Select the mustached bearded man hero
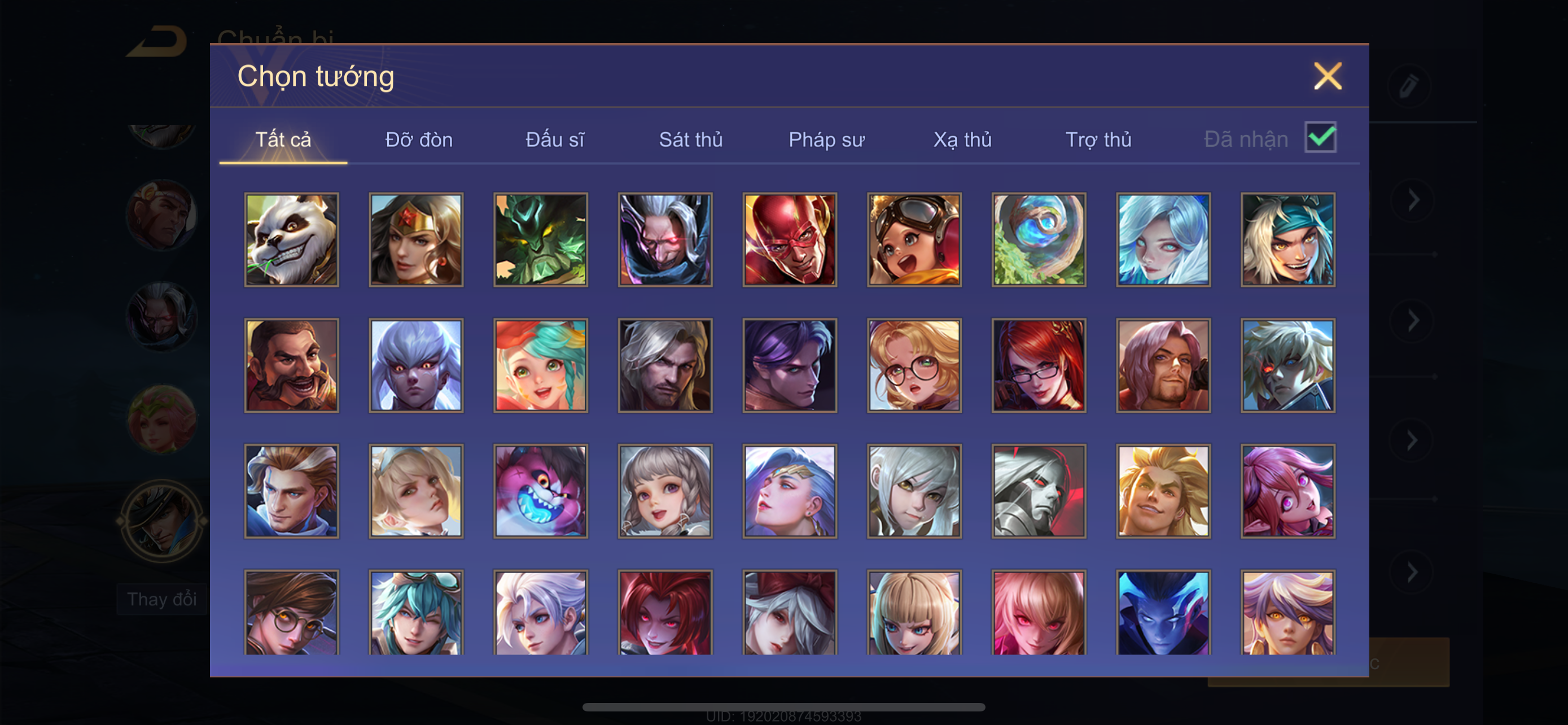Viewport: 1568px width, 725px height. tap(292, 365)
